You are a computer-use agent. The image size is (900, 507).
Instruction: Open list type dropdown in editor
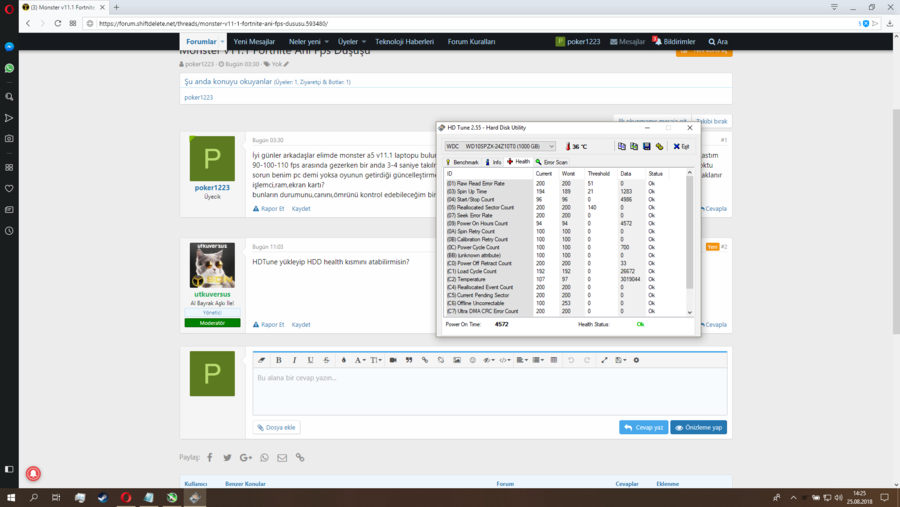point(538,360)
